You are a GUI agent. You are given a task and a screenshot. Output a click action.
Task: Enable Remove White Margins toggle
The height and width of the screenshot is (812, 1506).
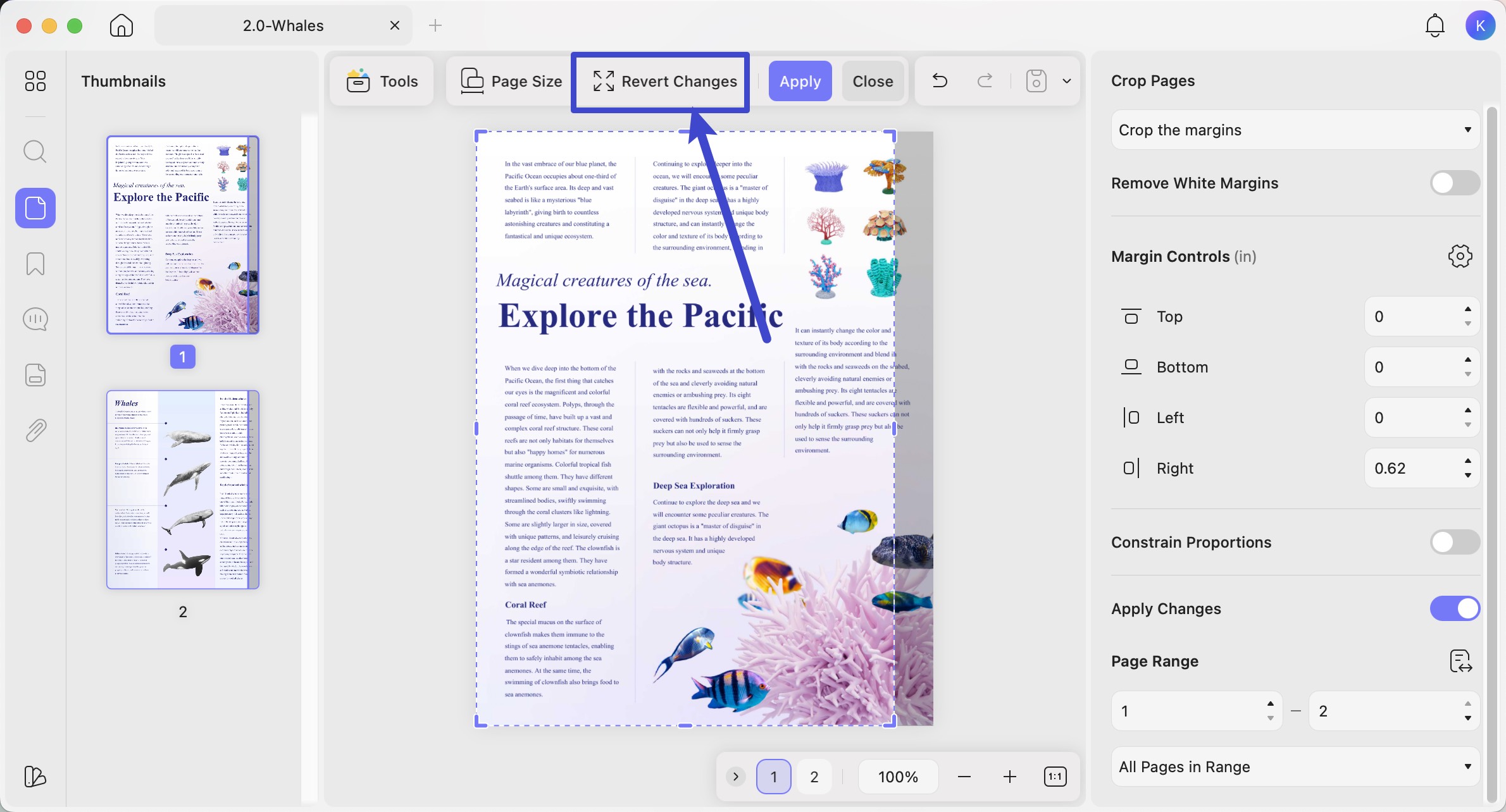(1455, 183)
